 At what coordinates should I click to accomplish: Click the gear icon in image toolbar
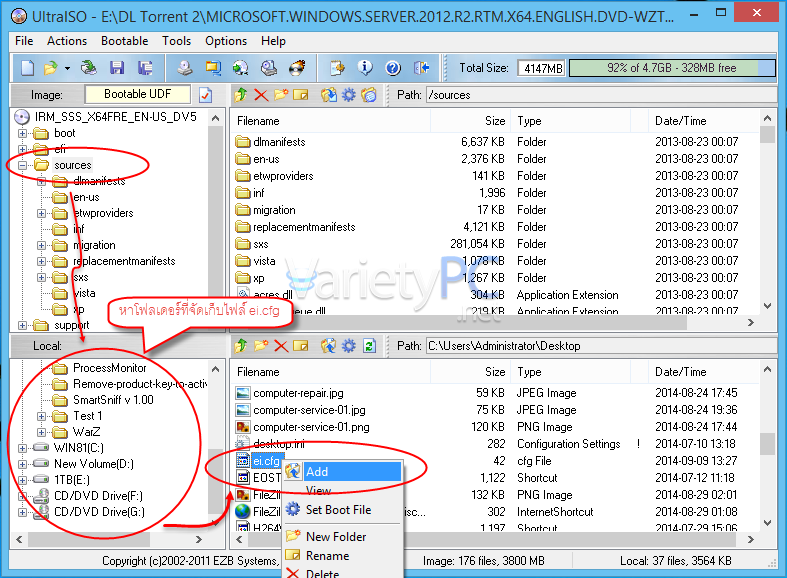click(x=348, y=94)
